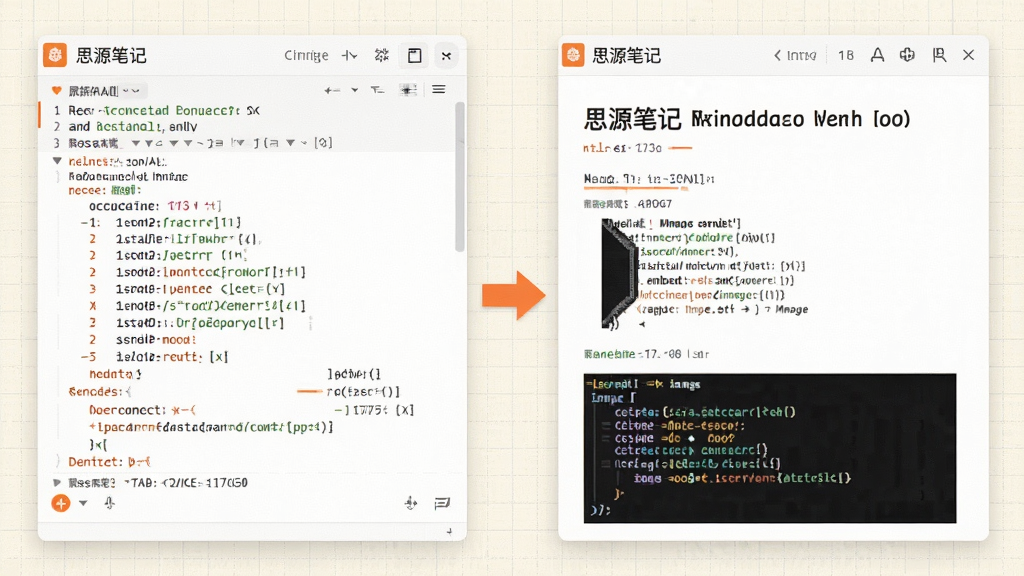Image resolution: width=1024 pixels, height=576 pixels.
Task: Click the orange 思源笔记 logo in right window
Action: [x=573, y=55]
